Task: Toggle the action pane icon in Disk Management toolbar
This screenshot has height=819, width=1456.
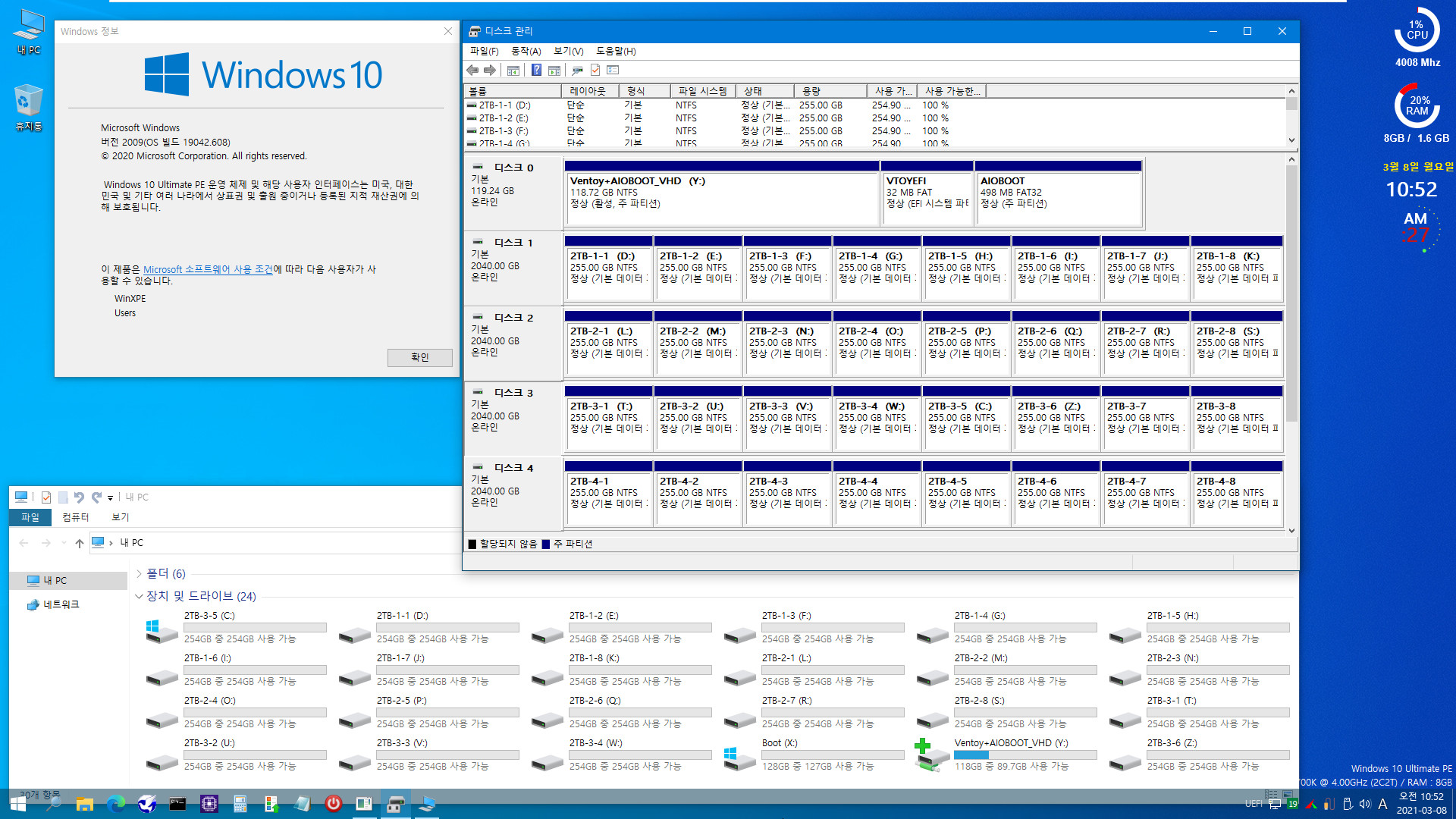Action: coord(554,71)
